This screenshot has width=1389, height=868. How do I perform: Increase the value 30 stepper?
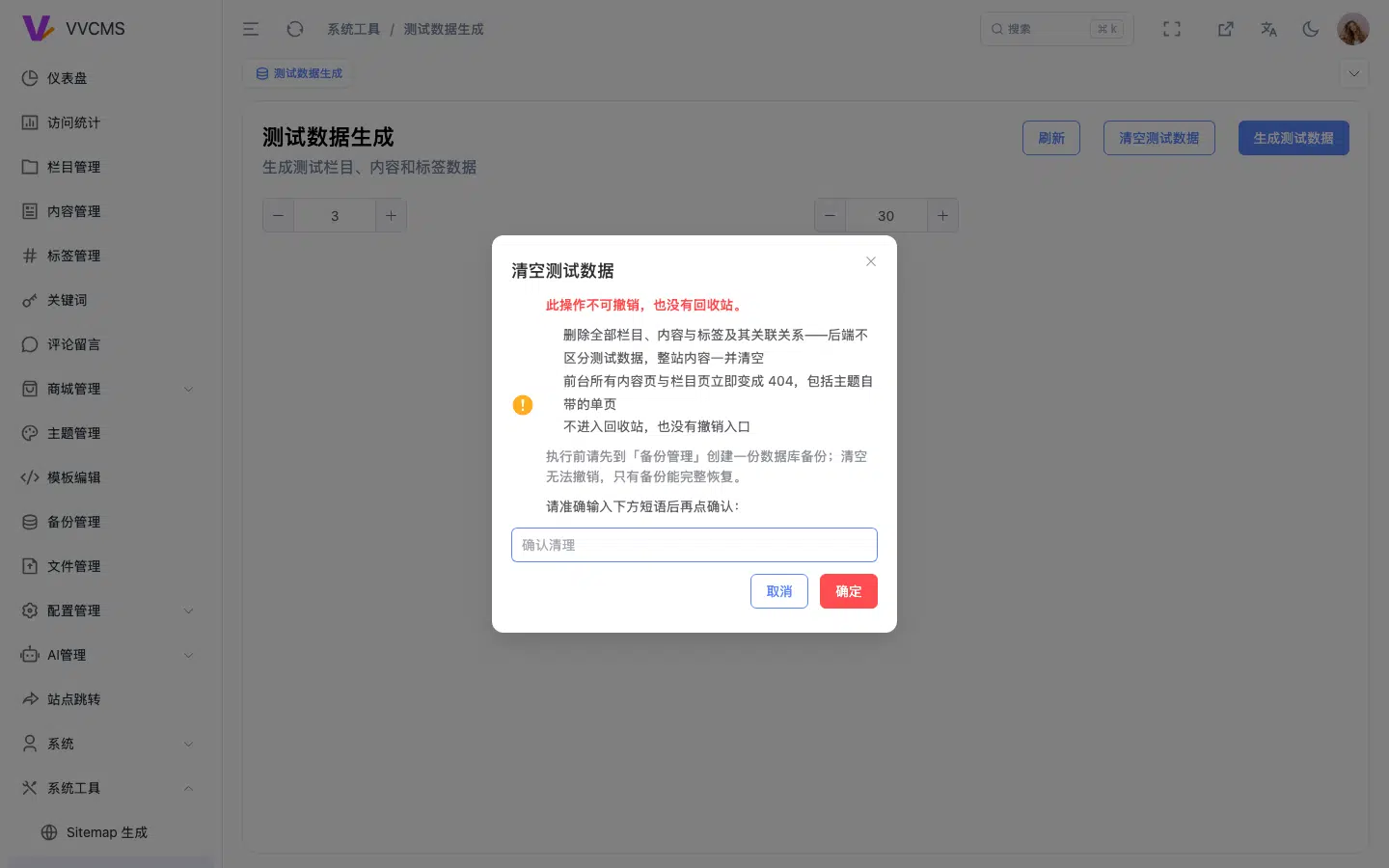[x=942, y=215]
